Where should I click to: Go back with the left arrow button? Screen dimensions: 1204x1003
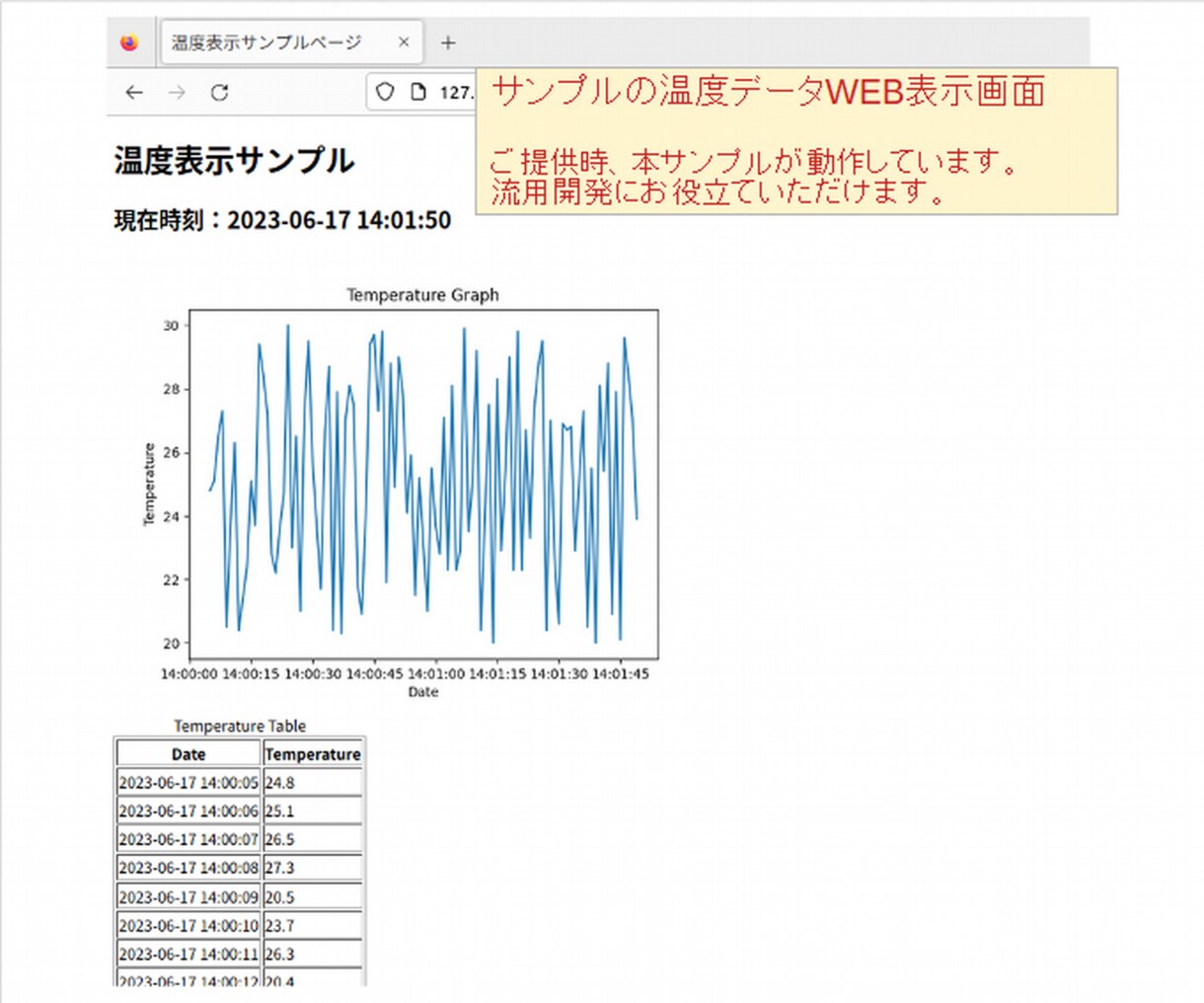pos(134,92)
